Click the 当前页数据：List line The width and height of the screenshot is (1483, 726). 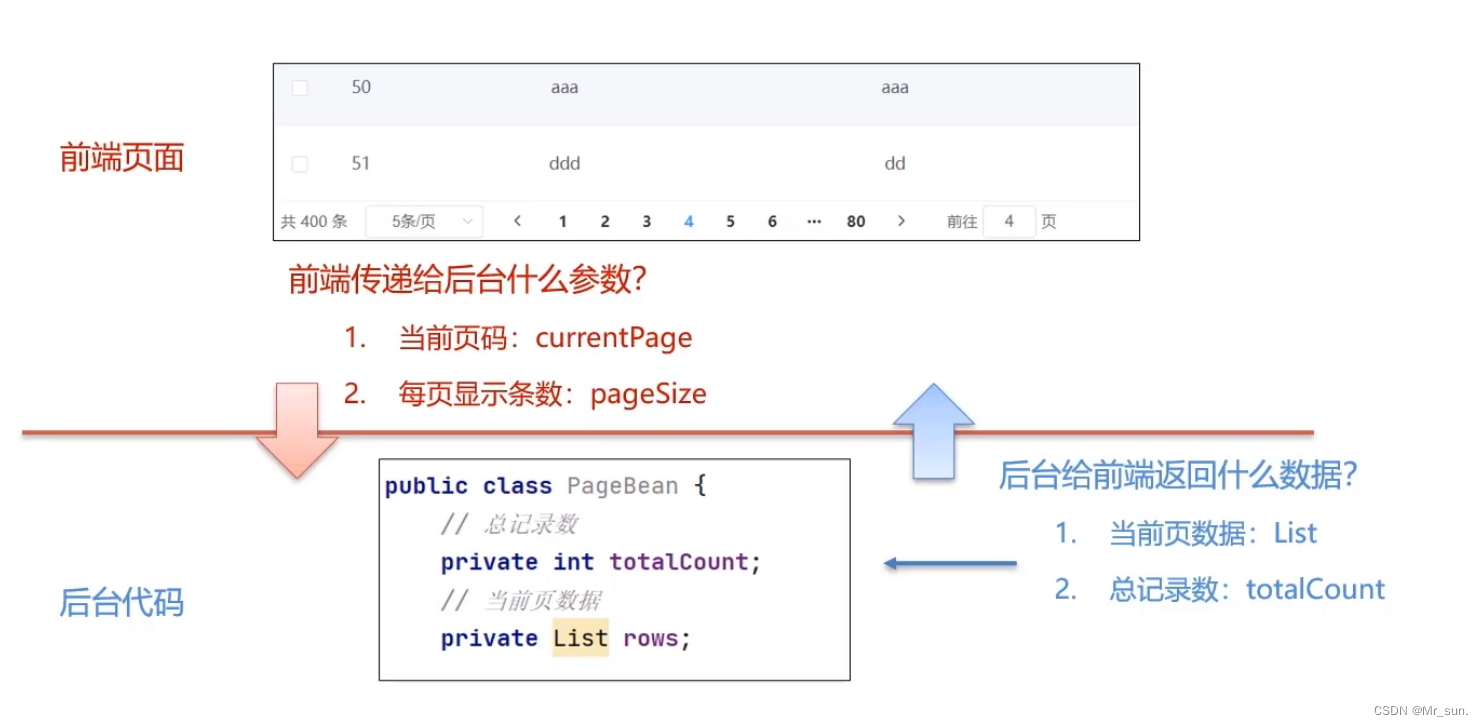[1186, 534]
